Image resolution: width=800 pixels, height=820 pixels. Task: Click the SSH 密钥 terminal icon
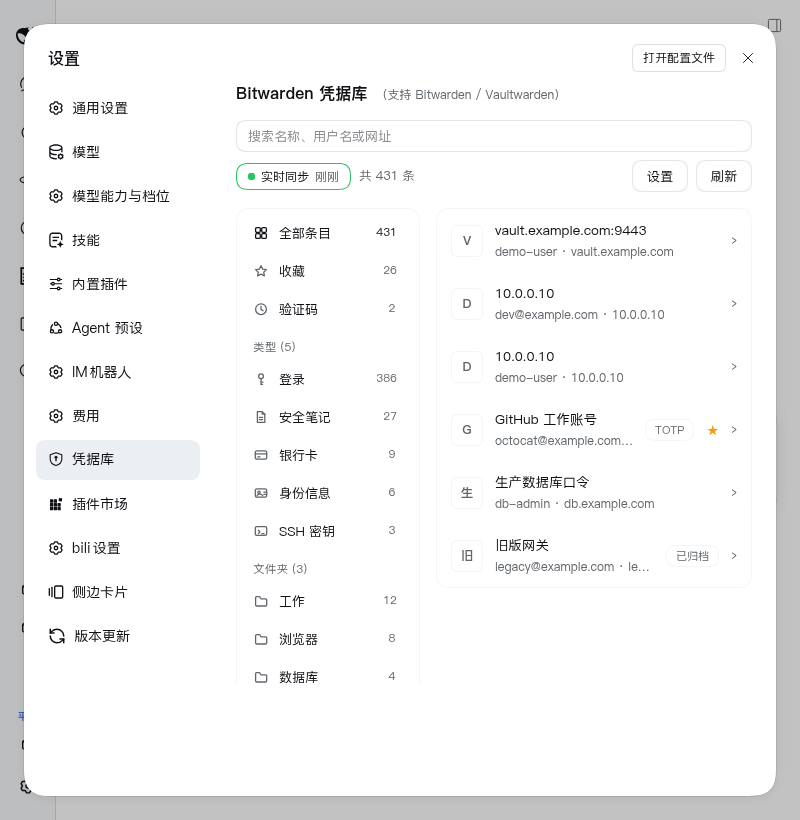[x=261, y=531]
